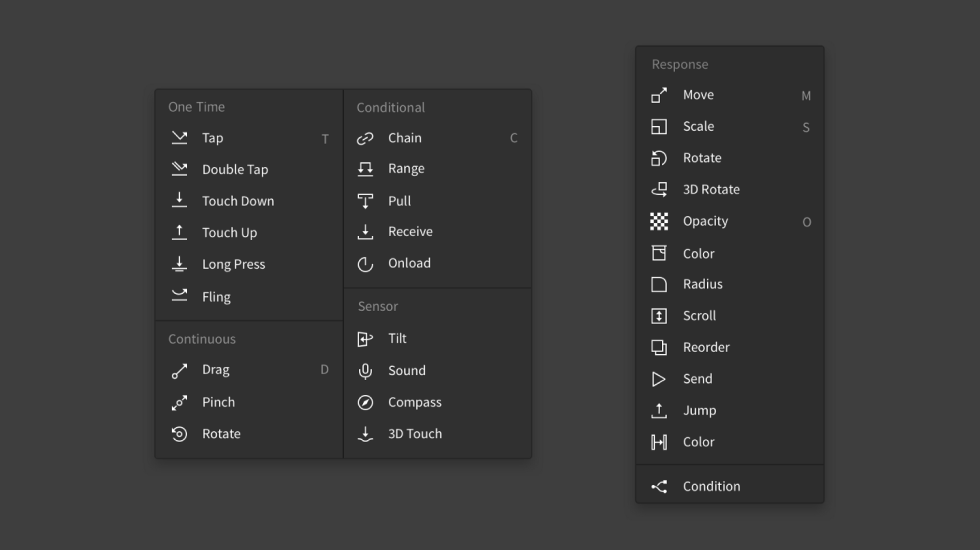Pick the Touch Up arrow icon

[179, 232]
